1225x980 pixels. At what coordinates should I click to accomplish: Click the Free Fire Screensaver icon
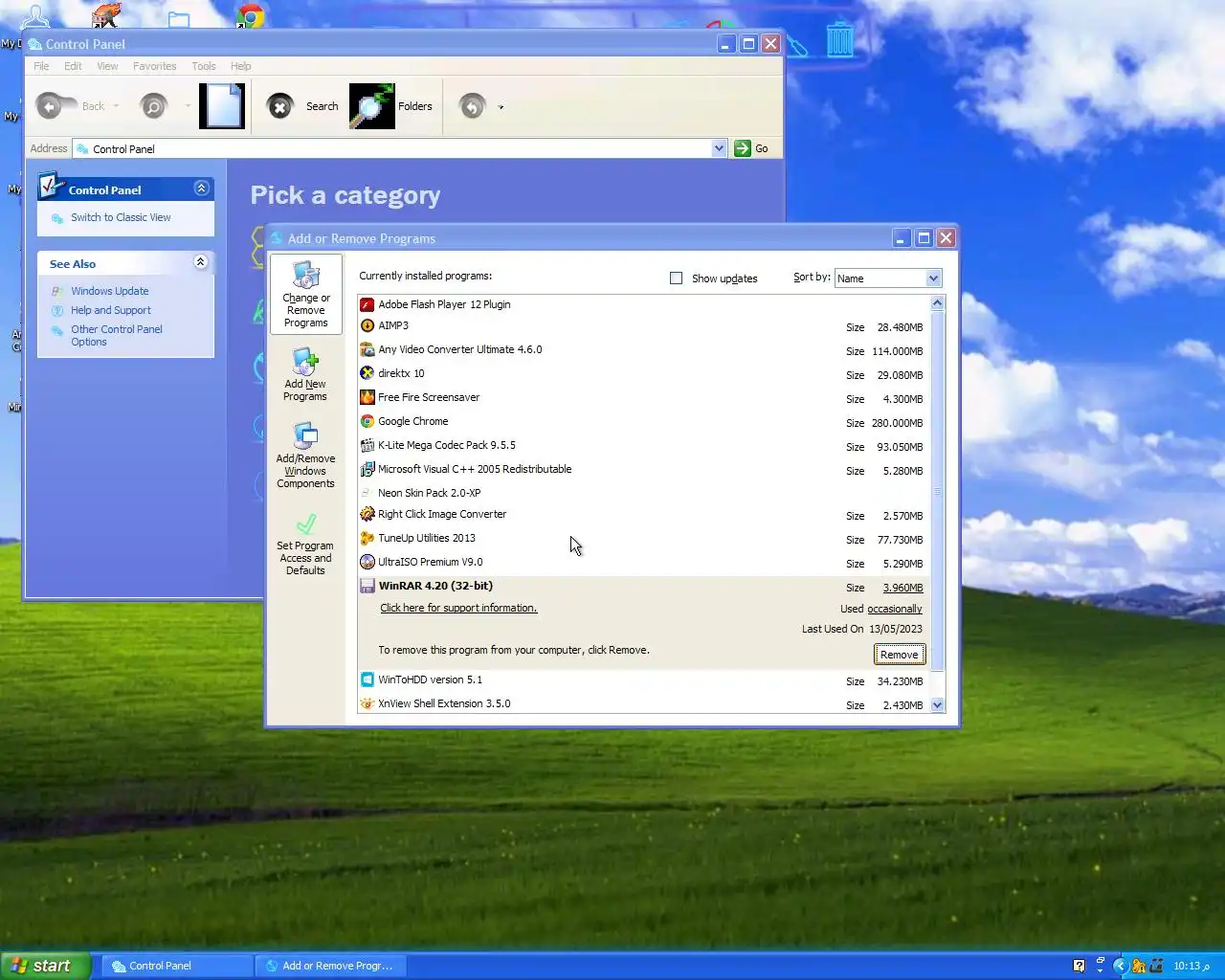(x=367, y=397)
